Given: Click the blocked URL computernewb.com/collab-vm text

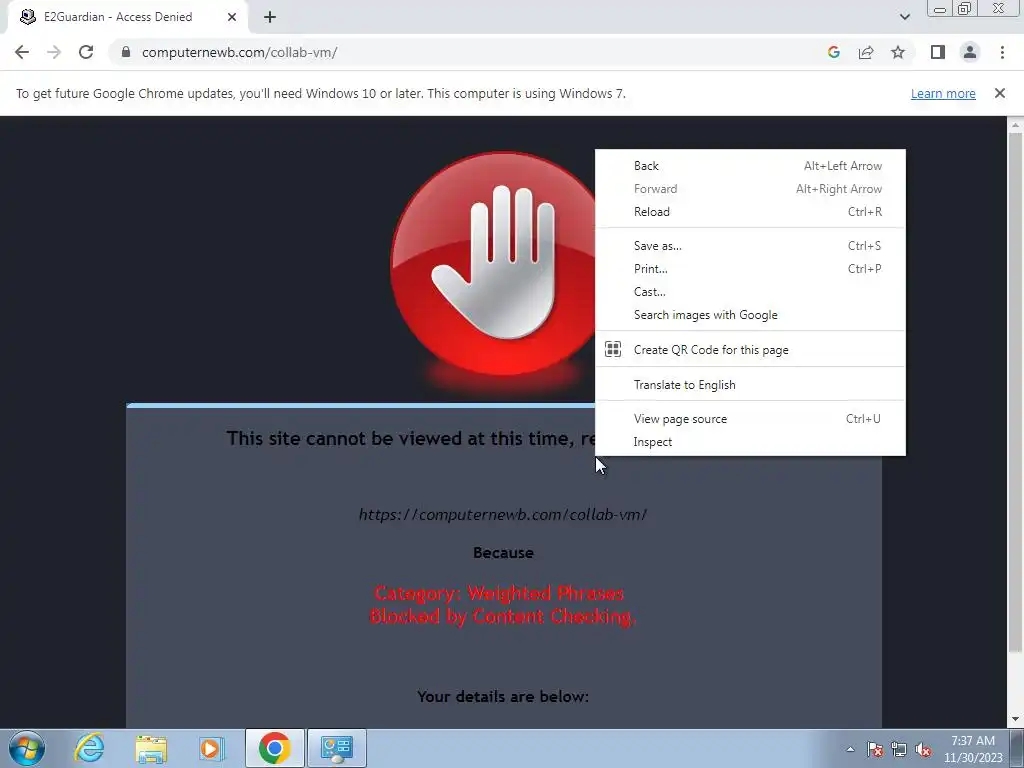Looking at the screenshot, I should (x=503, y=515).
